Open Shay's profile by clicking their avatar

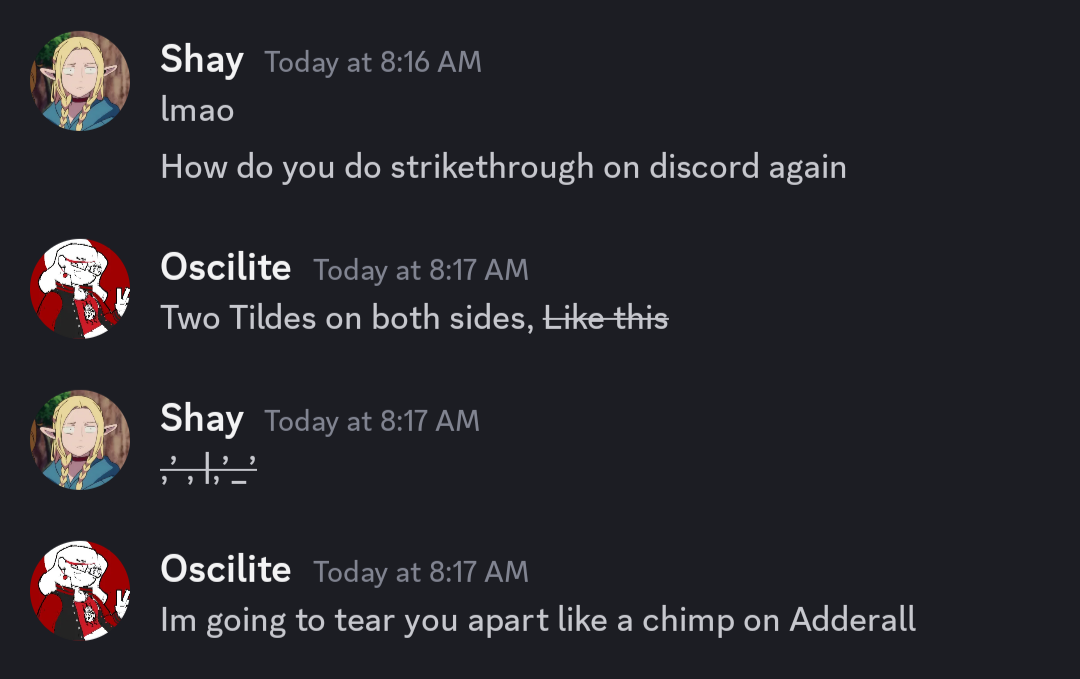click(79, 80)
